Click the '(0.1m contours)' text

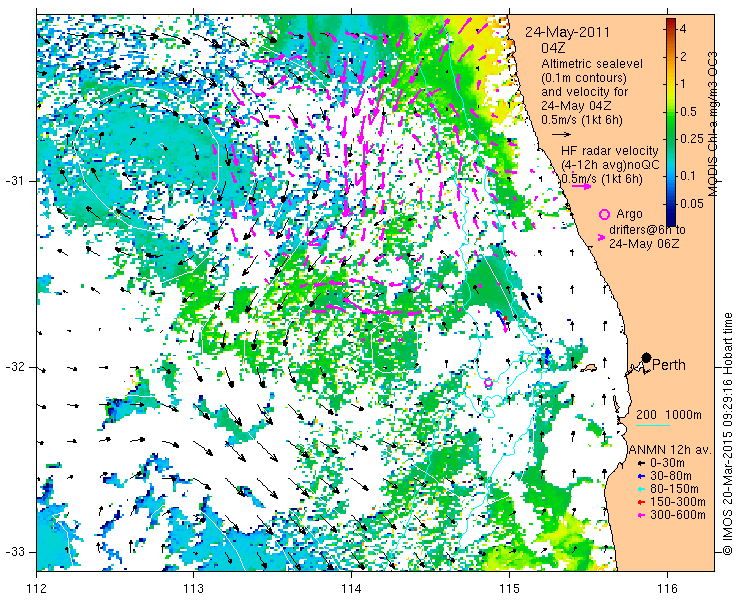point(584,77)
